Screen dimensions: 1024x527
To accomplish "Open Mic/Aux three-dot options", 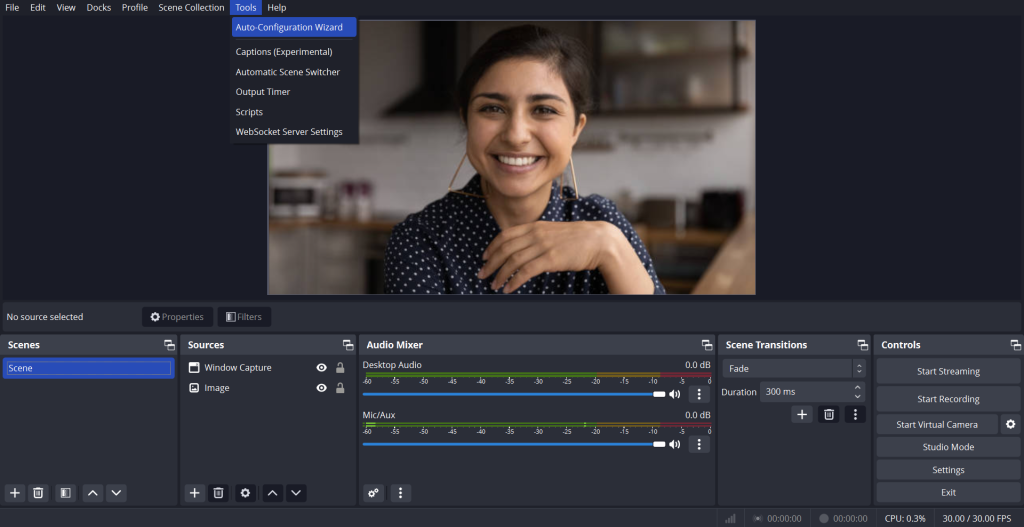I will (x=699, y=445).
